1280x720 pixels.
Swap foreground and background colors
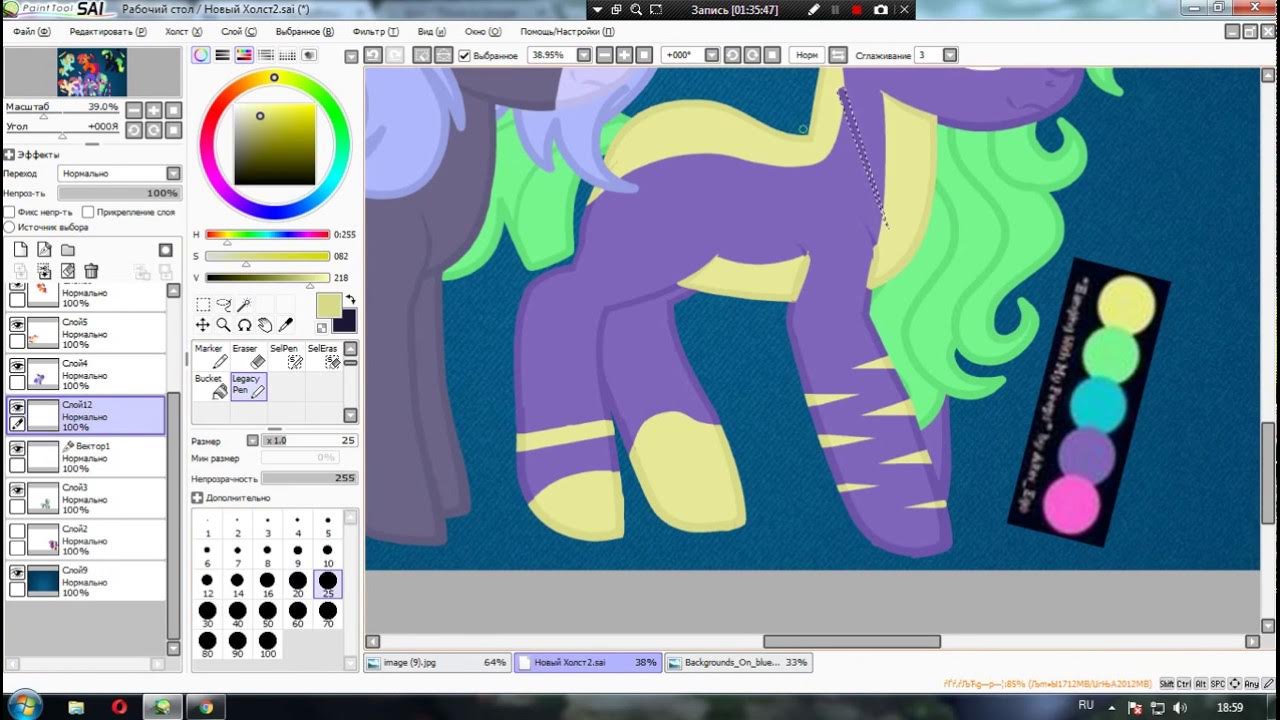(350, 299)
